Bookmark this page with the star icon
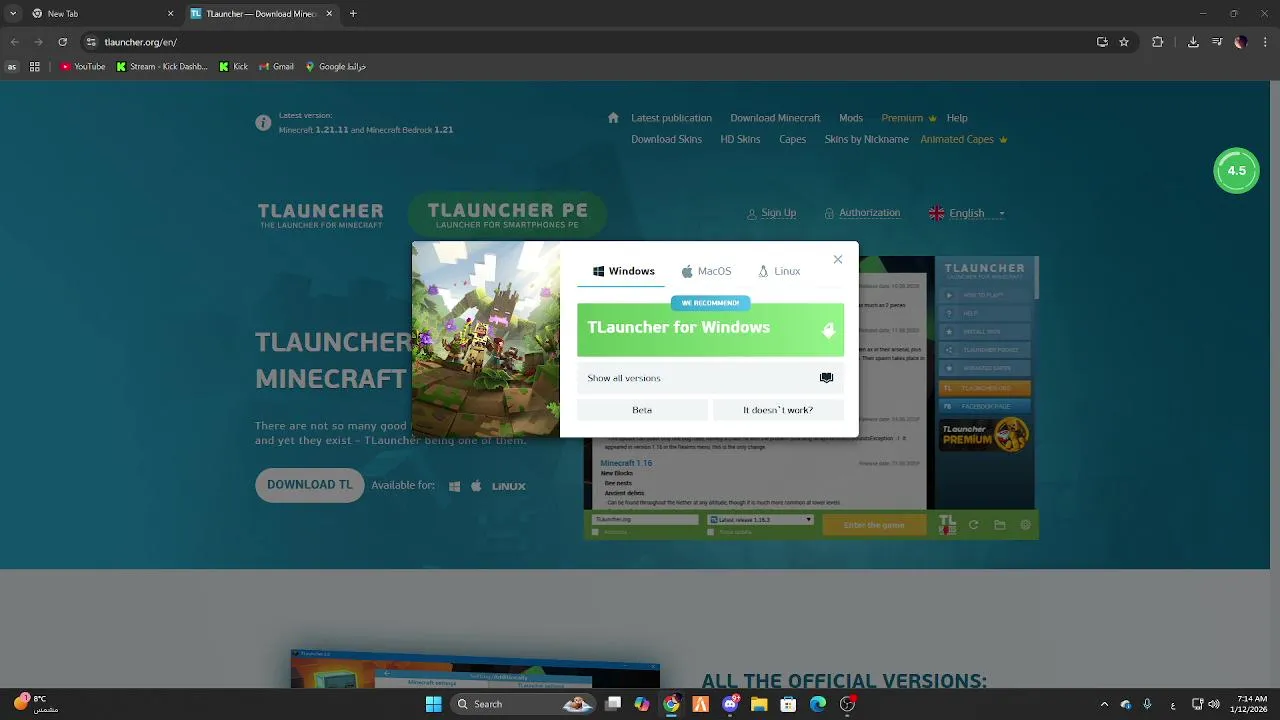 point(1124,42)
